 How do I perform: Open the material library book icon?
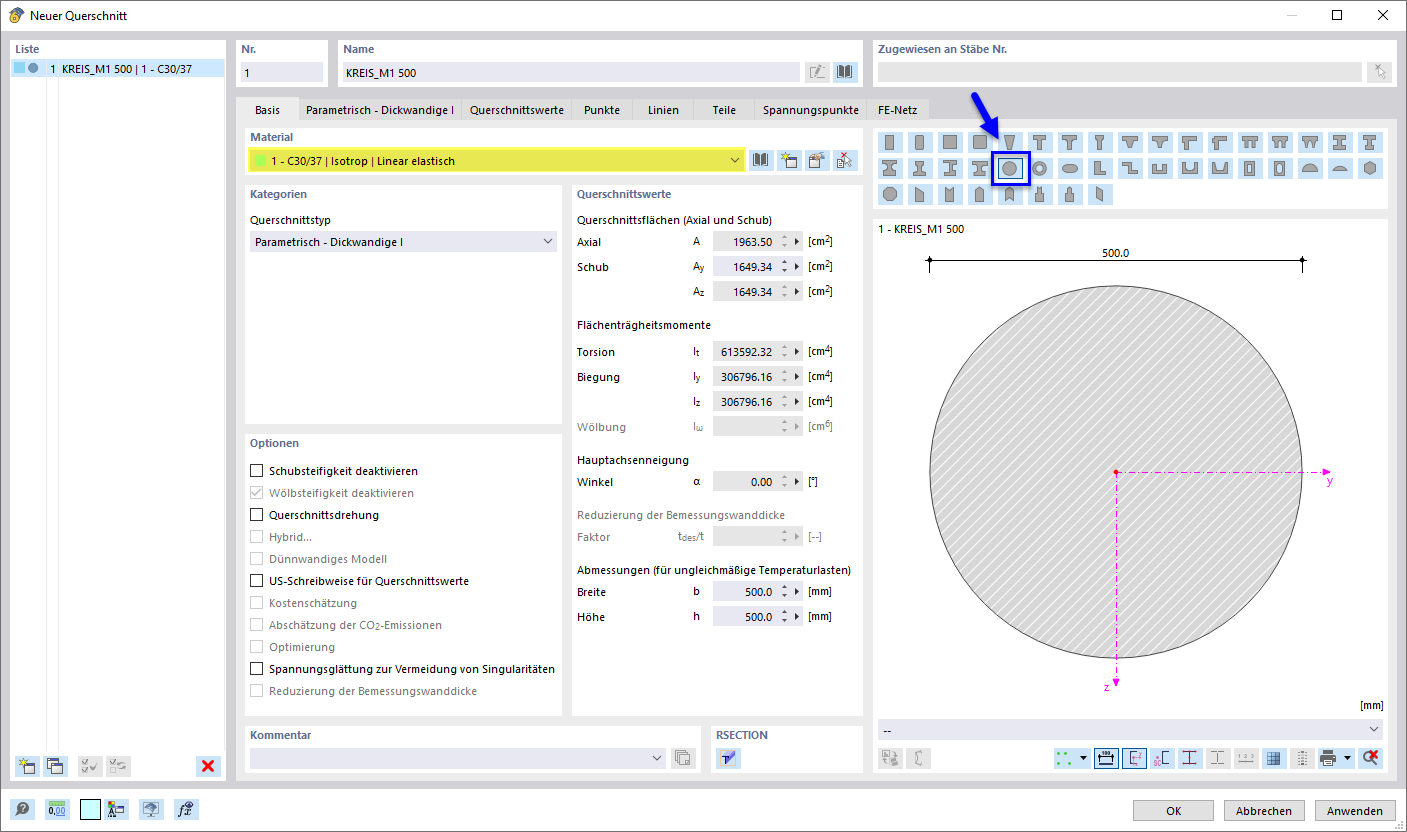point(762,160)
